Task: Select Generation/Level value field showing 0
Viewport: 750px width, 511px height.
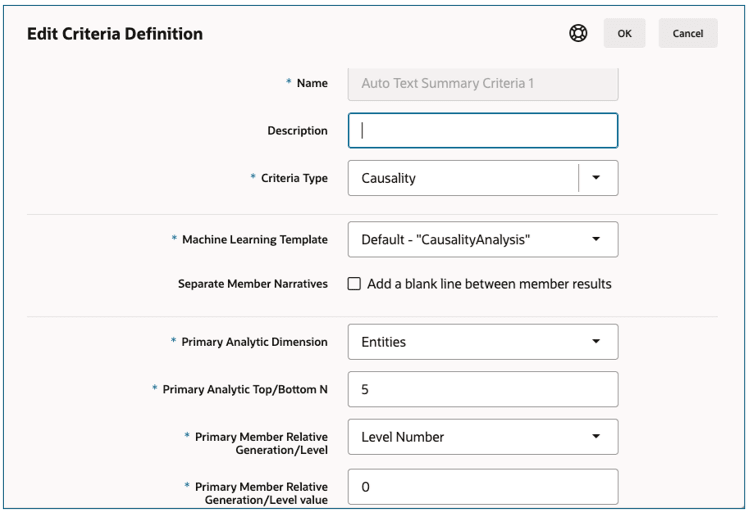Action: 483,487
